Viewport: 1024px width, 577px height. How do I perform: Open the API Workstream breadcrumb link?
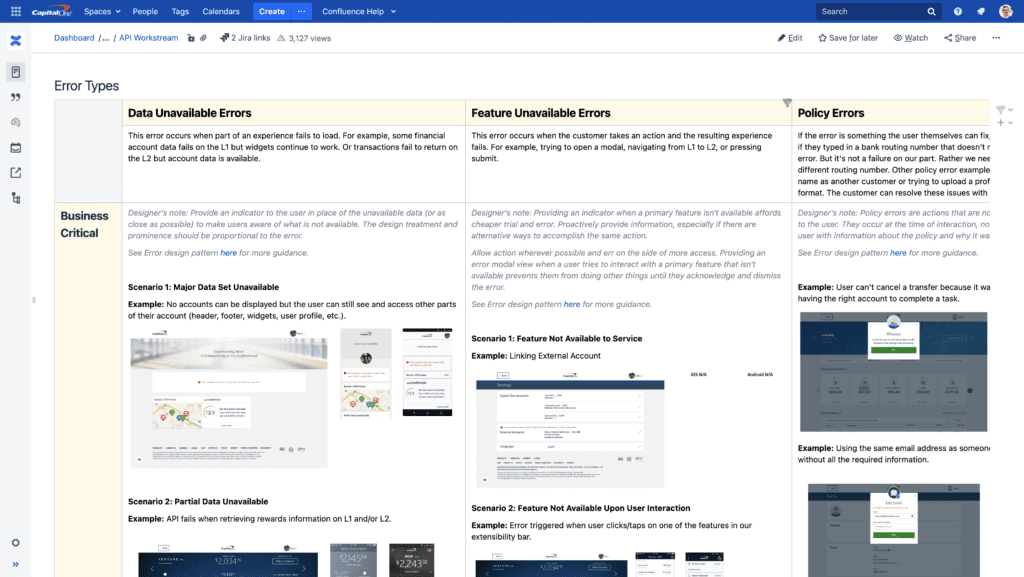(148, 38)
